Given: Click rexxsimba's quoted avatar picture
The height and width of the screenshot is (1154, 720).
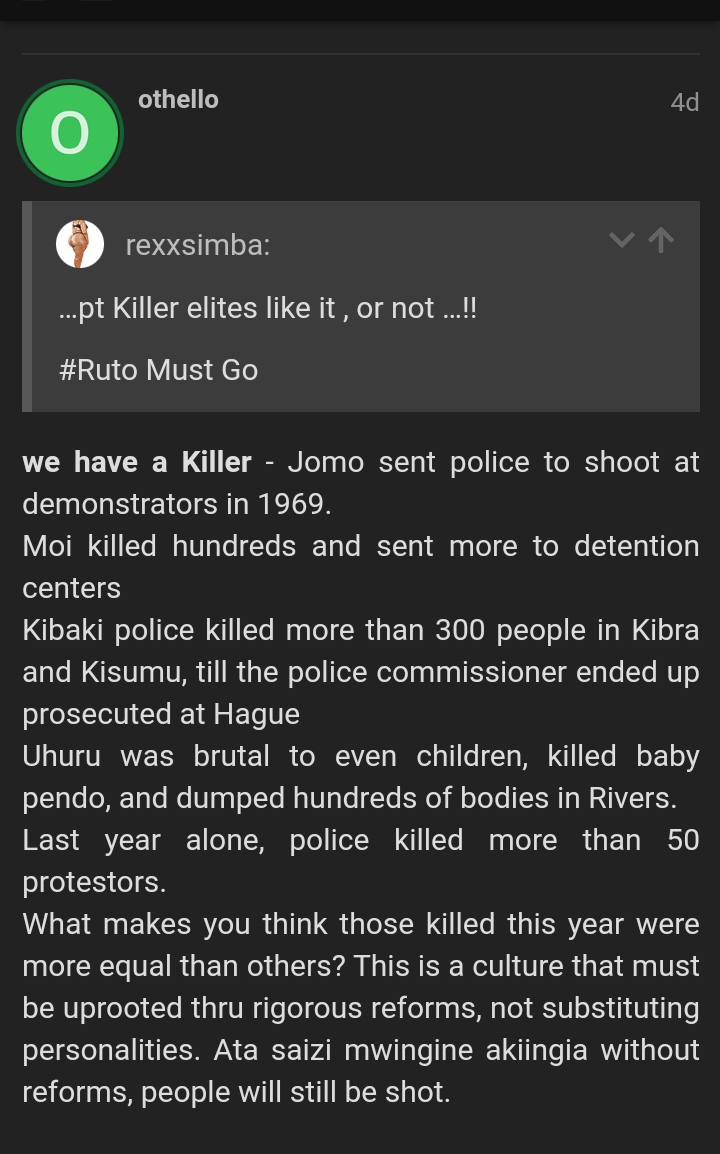Looking at the screenshot, I should [x=80, y=244].
